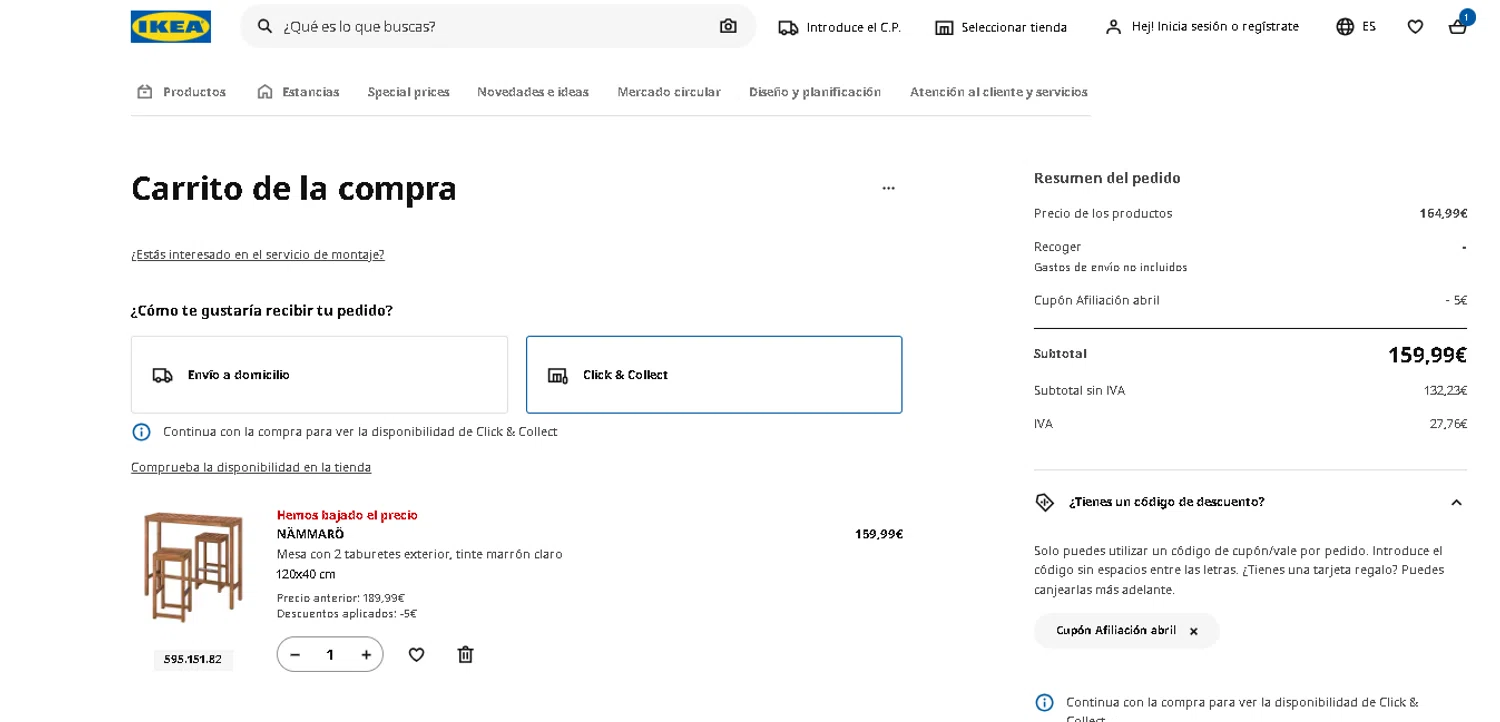Image resolution: width=1500 pixels, height=722 pixels.
Task: Click the NÄMMARÖ item price 159,99€
Action: pyautogui.click(x=878, y=534)
